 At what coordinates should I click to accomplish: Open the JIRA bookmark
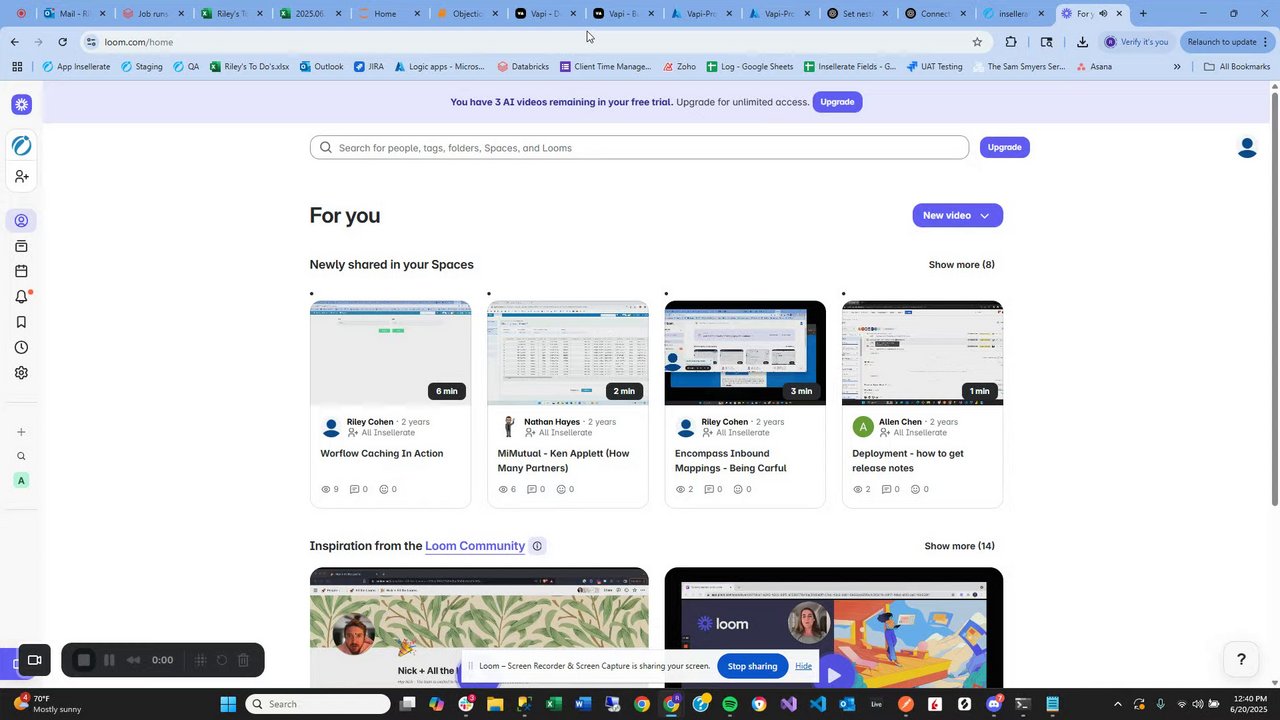[x=369, y=67]
